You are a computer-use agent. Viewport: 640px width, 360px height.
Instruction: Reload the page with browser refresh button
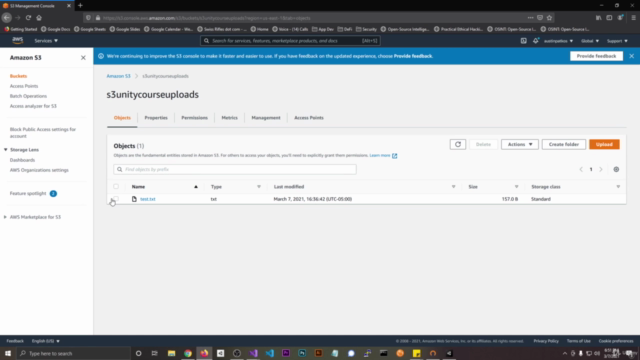click(x=28, y=18)
